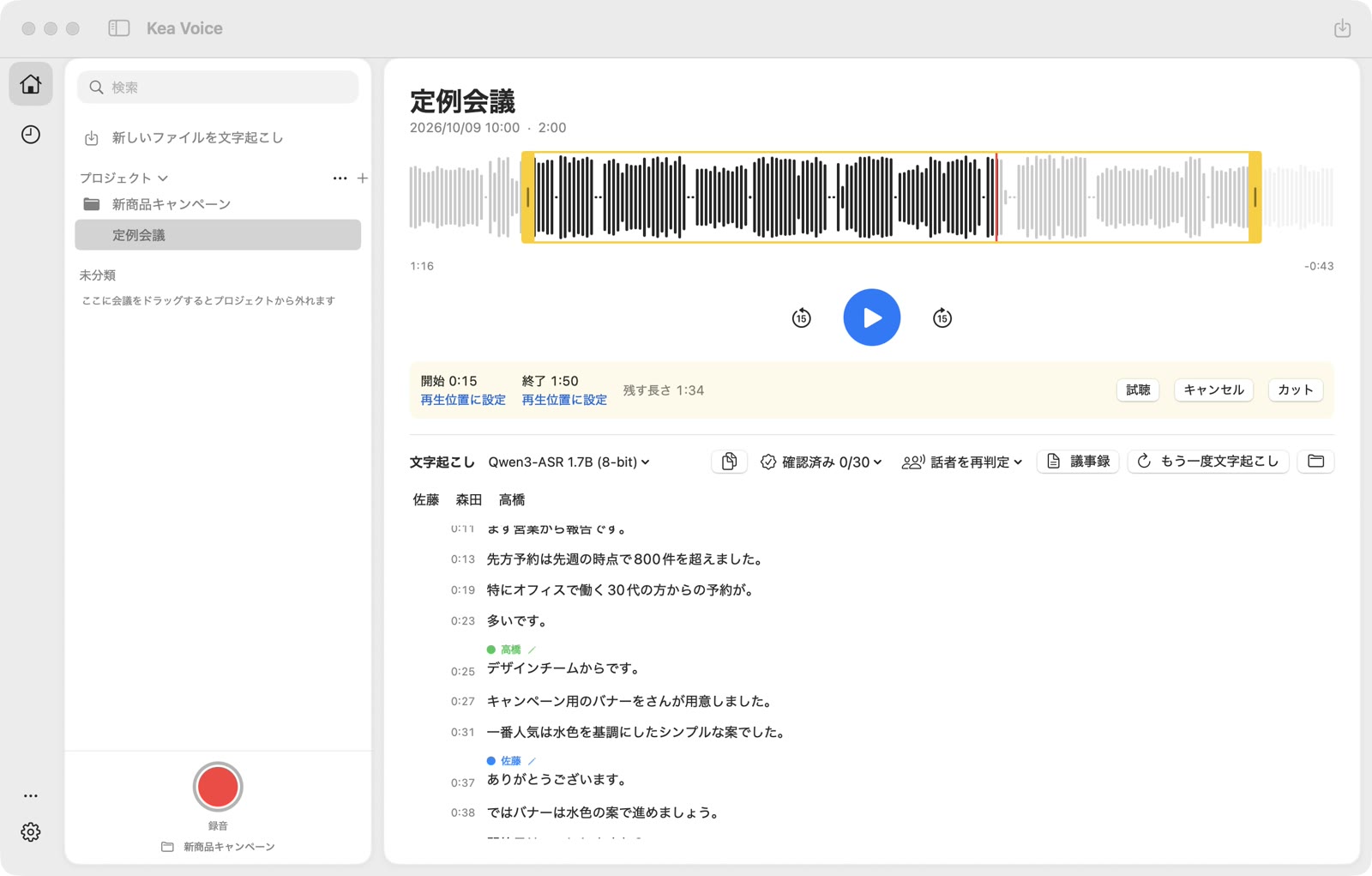Open the 話者を再判定 dropdown

pyautogui.click(x=962, y=462)
